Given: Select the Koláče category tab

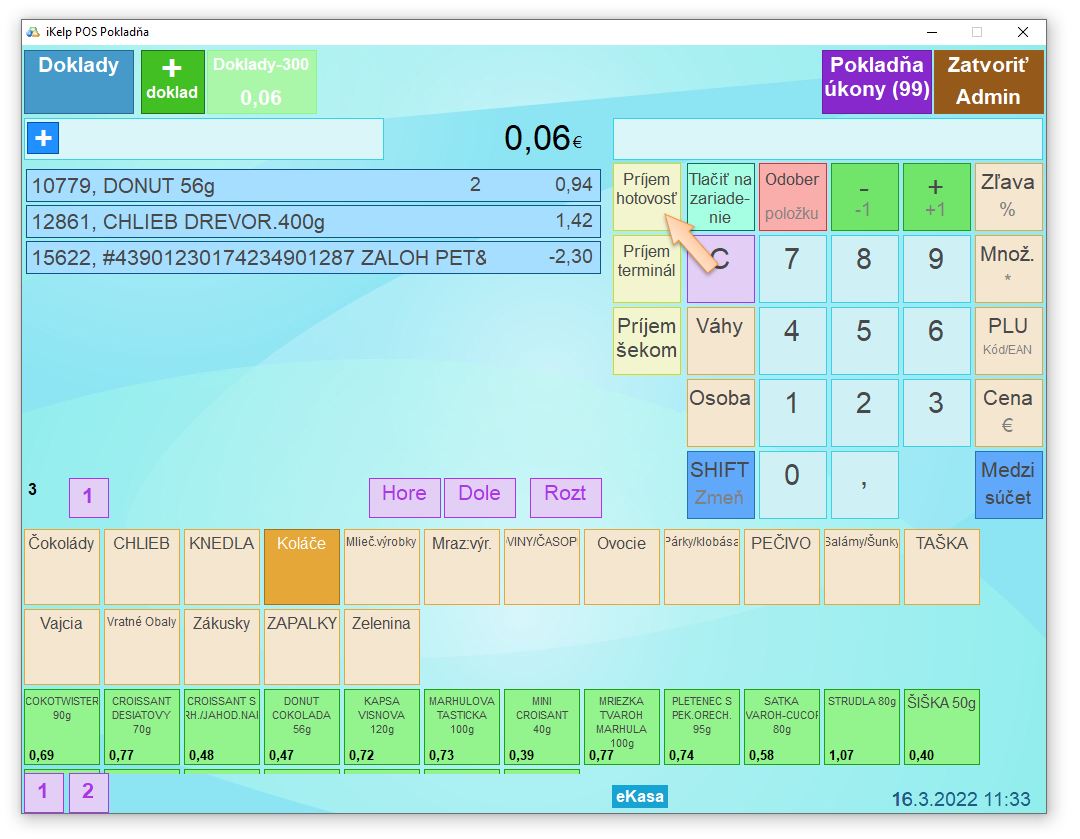Looking at the screenshot, I should click(x=301, y=566).
